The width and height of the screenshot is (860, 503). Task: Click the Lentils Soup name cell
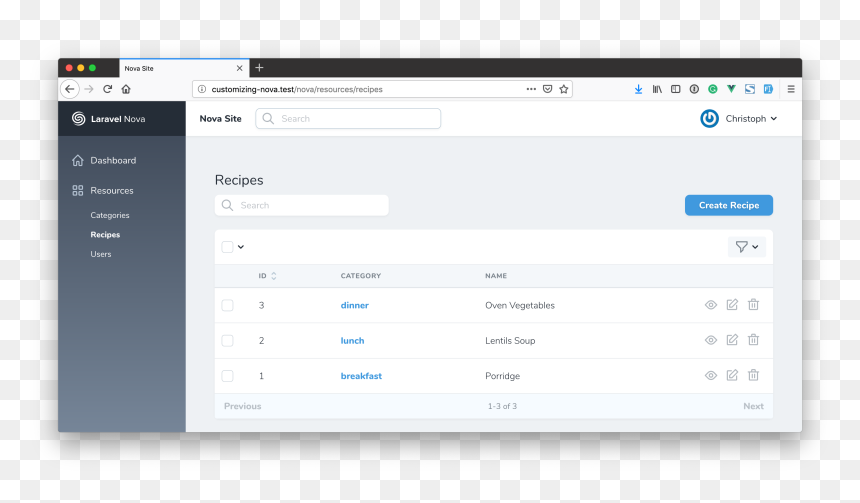pyautogui.click(x=510, y=341)
